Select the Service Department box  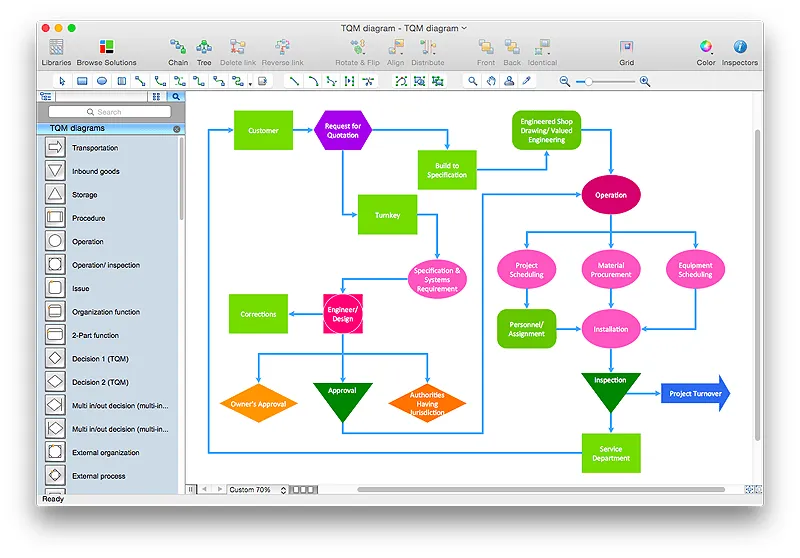[x=611, y=453]
